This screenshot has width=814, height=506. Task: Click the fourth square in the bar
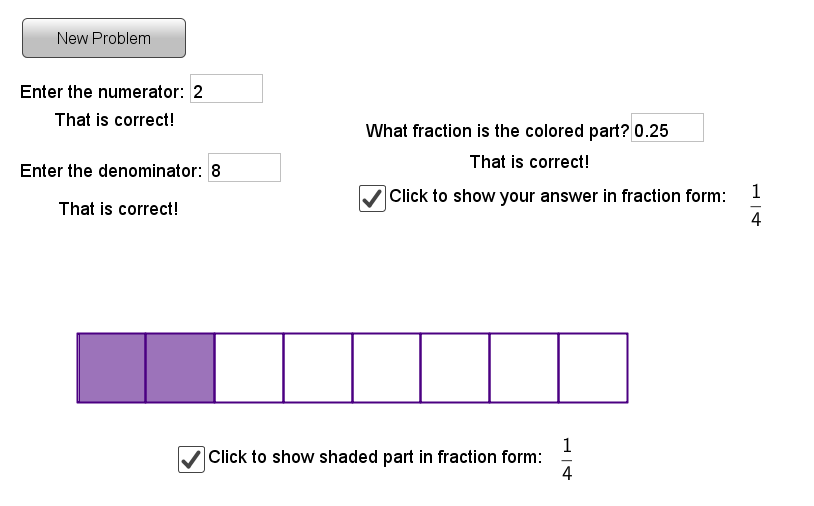click(x=318, y=368)
